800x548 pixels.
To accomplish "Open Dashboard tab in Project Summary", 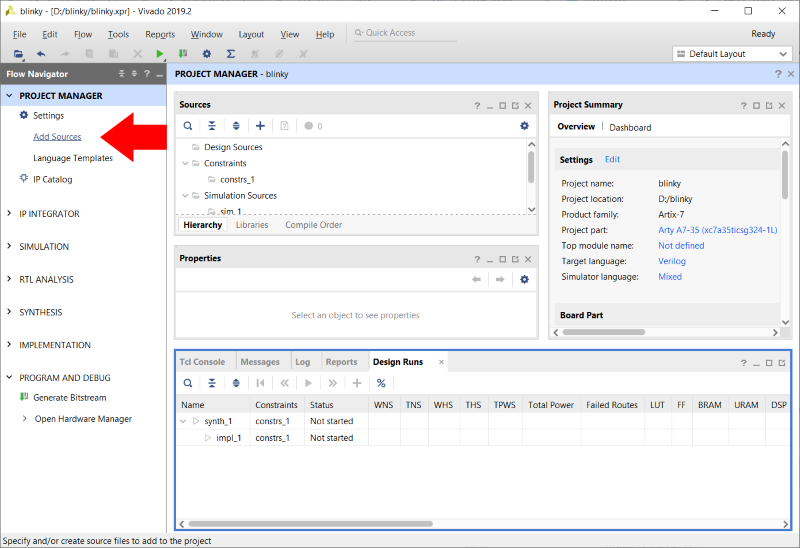I will (x=630, y=128).
